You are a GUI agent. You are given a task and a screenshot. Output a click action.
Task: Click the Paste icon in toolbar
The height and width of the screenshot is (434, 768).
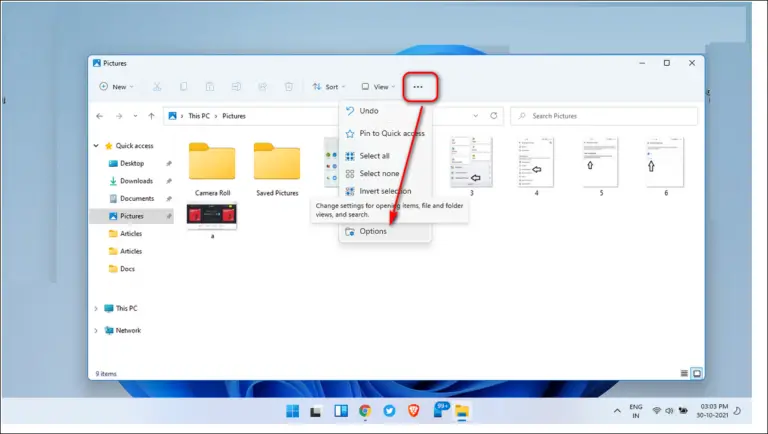tap(210, 87)
